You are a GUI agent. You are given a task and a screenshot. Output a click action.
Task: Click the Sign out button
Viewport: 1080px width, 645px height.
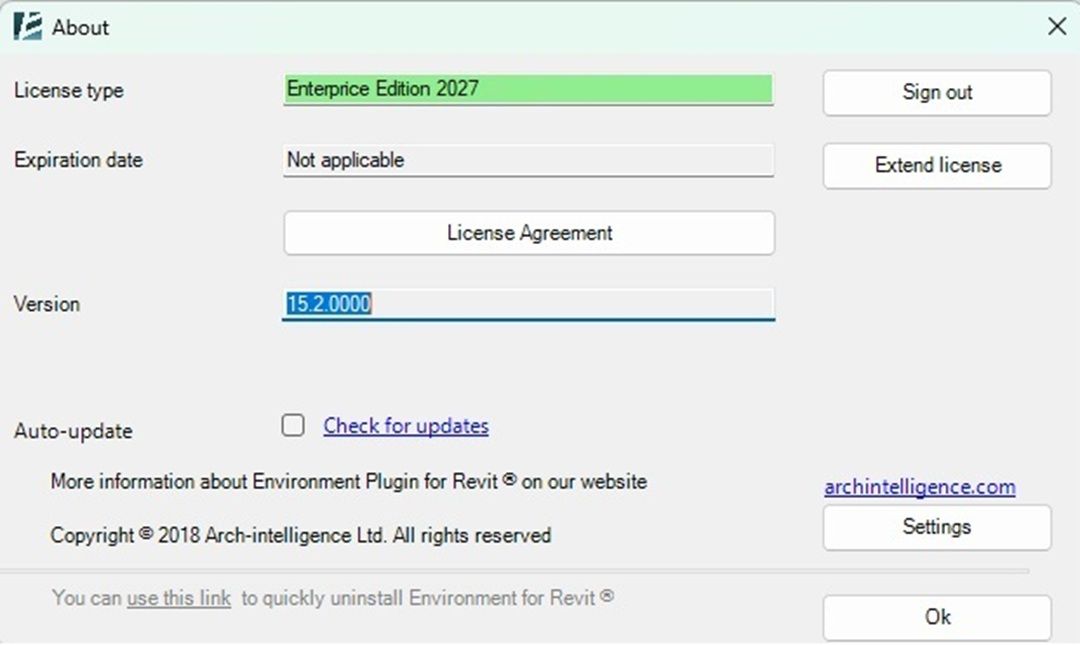coord(937,92)
